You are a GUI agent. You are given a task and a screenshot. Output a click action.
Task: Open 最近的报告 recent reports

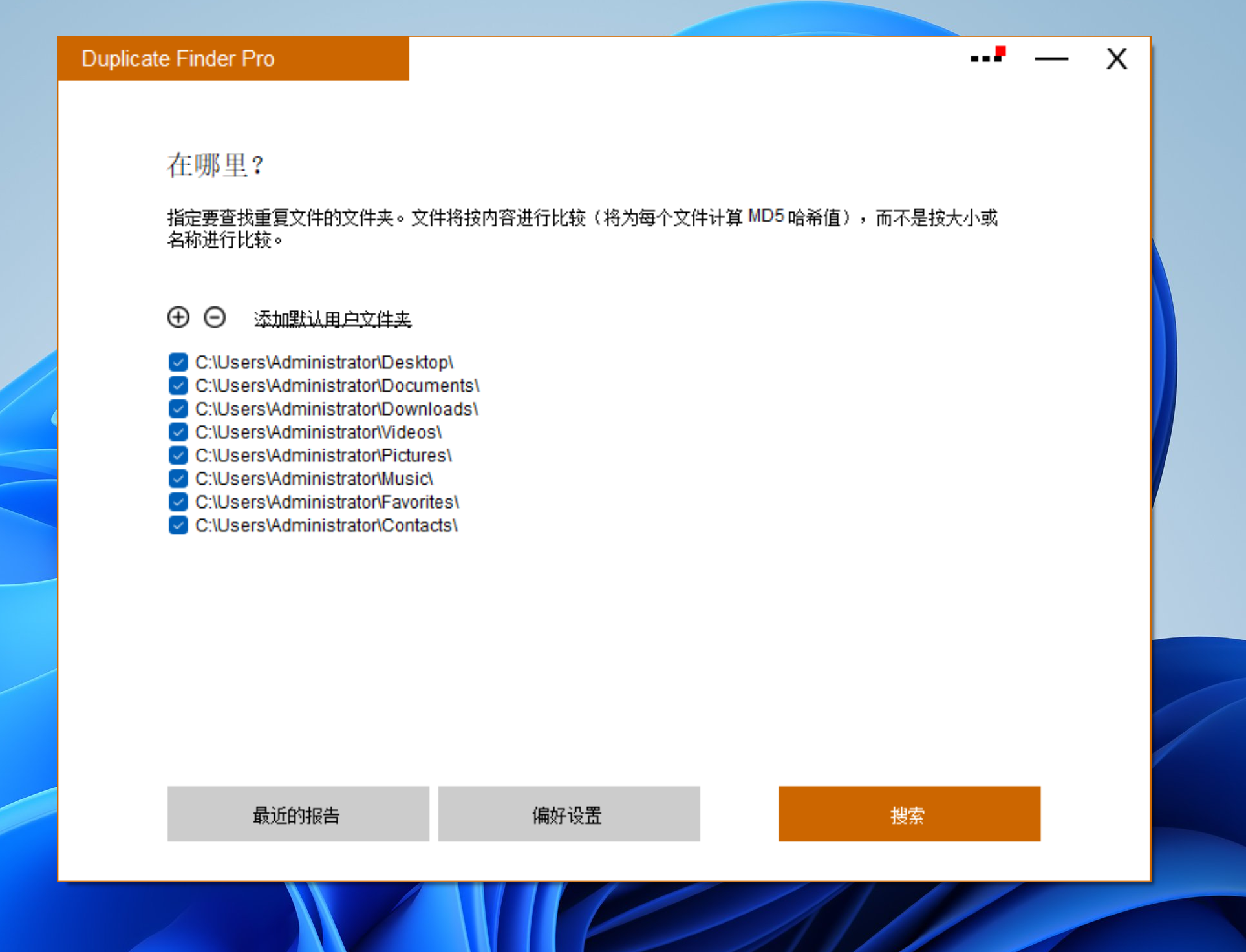pos(298,814)
